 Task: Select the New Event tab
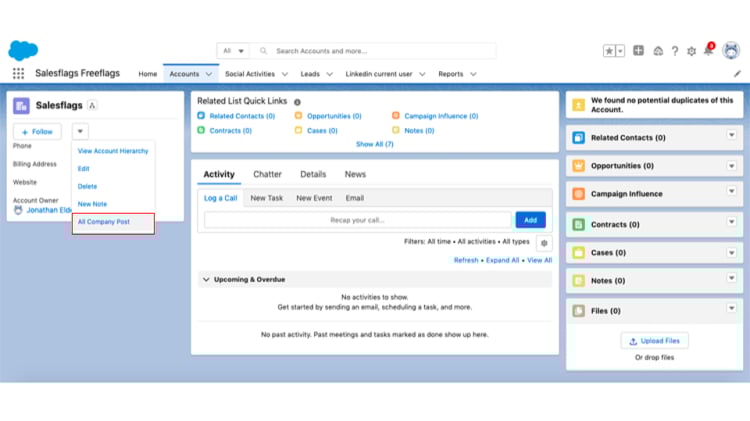(314, 198)
